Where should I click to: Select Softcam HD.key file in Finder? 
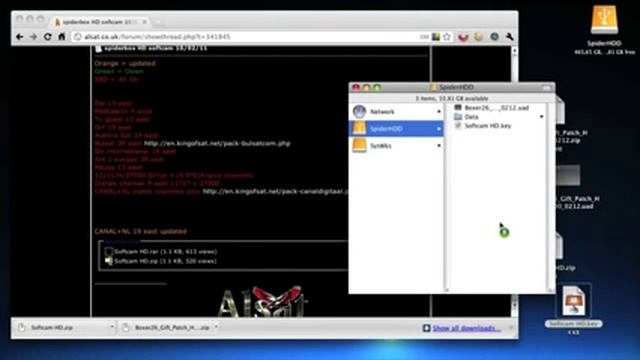click(488, 126)
